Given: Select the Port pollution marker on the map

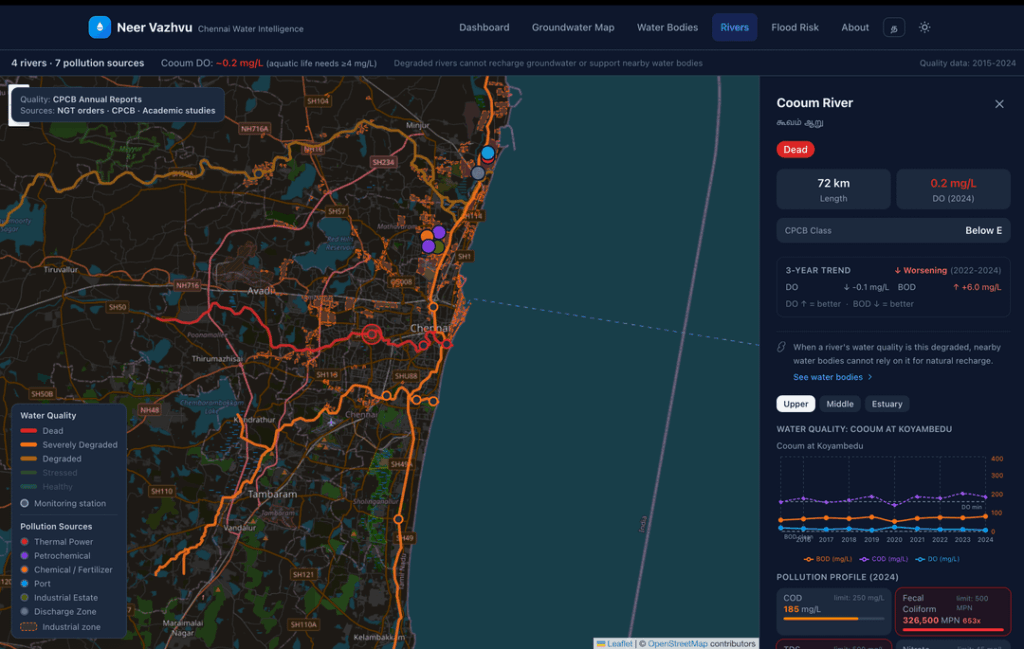Looking at the screenshot, I should 486,154.
